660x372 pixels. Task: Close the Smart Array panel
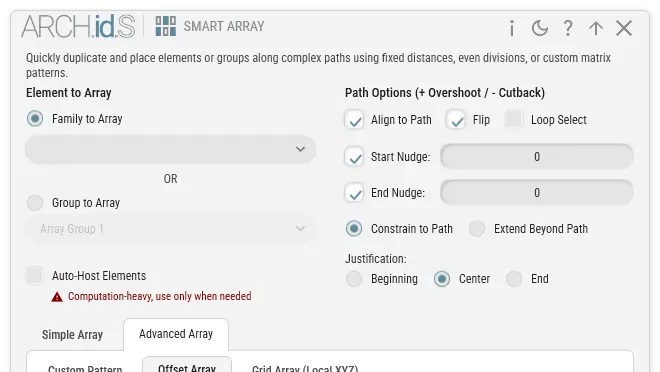(624, 28)
